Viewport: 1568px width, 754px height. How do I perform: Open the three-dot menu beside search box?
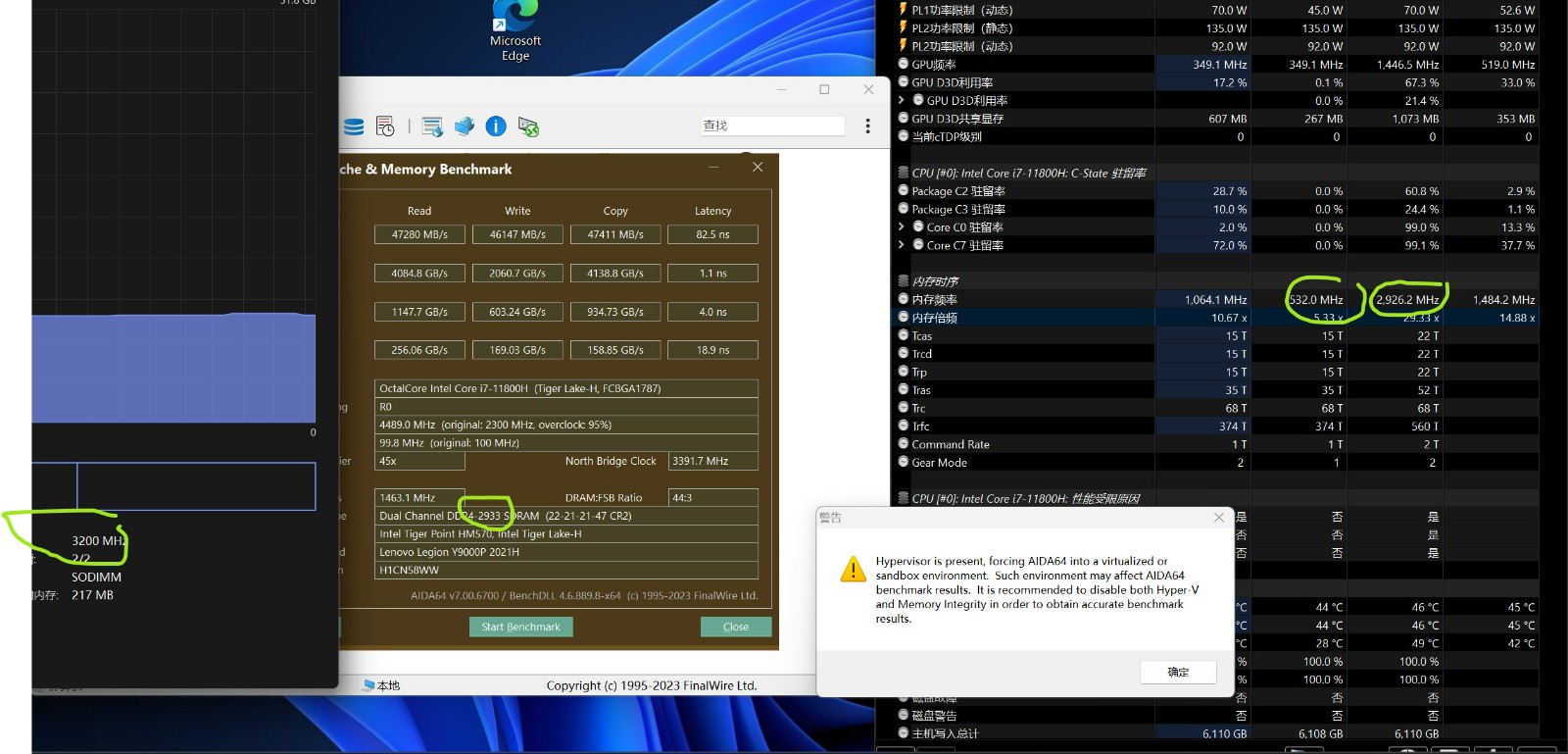coord(867,126)
